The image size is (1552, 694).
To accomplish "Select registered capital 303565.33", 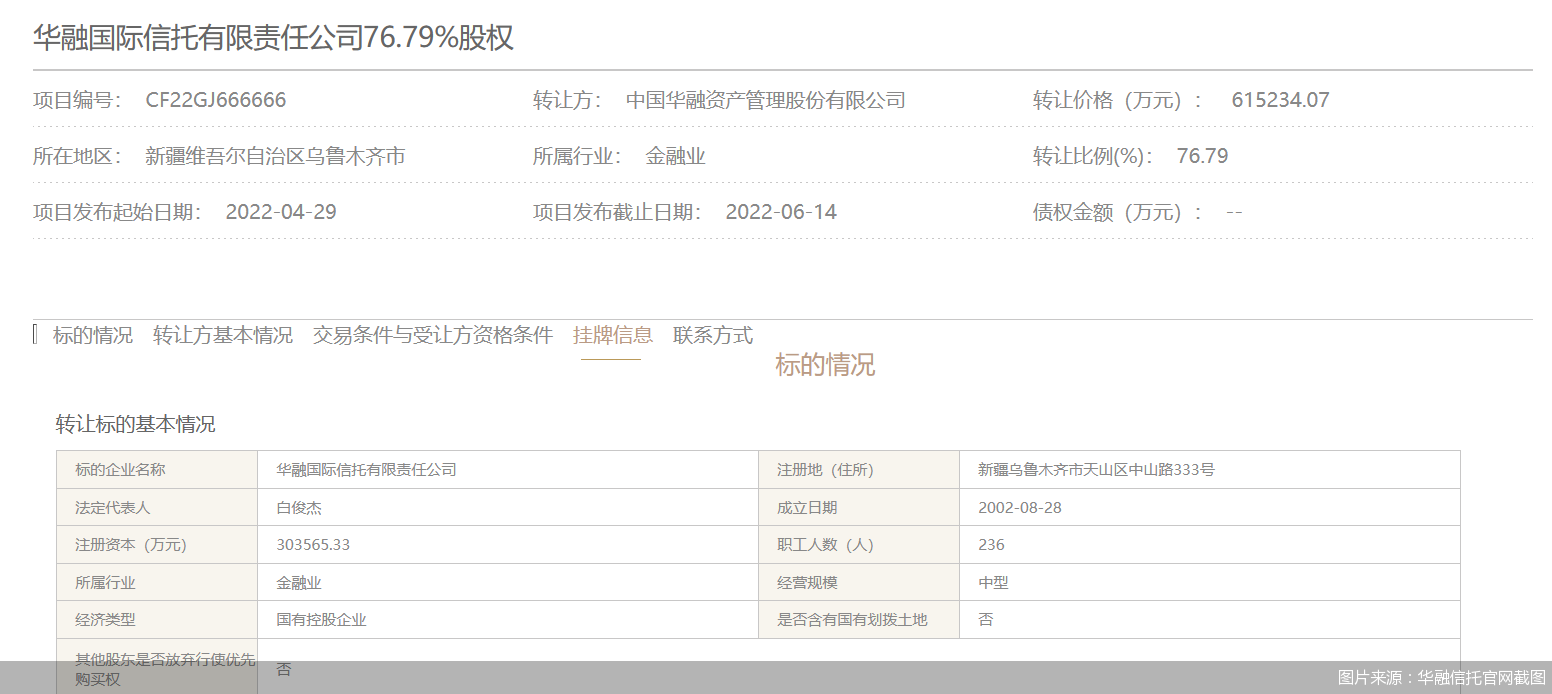I will click(313, 545).
